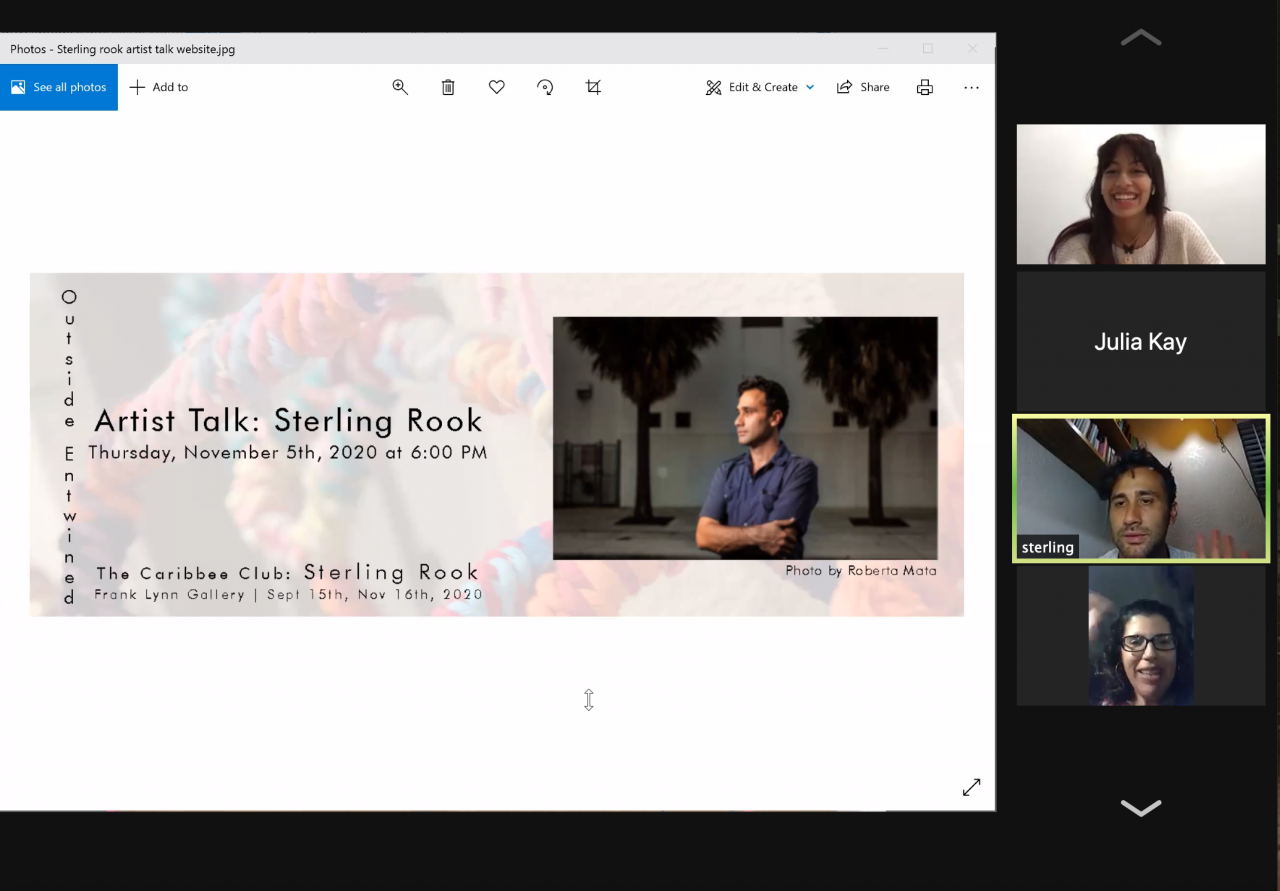Screen dimensions: 1280x891
Task: Click the Artist Talk banner image
Action: [x=496, y=444]
